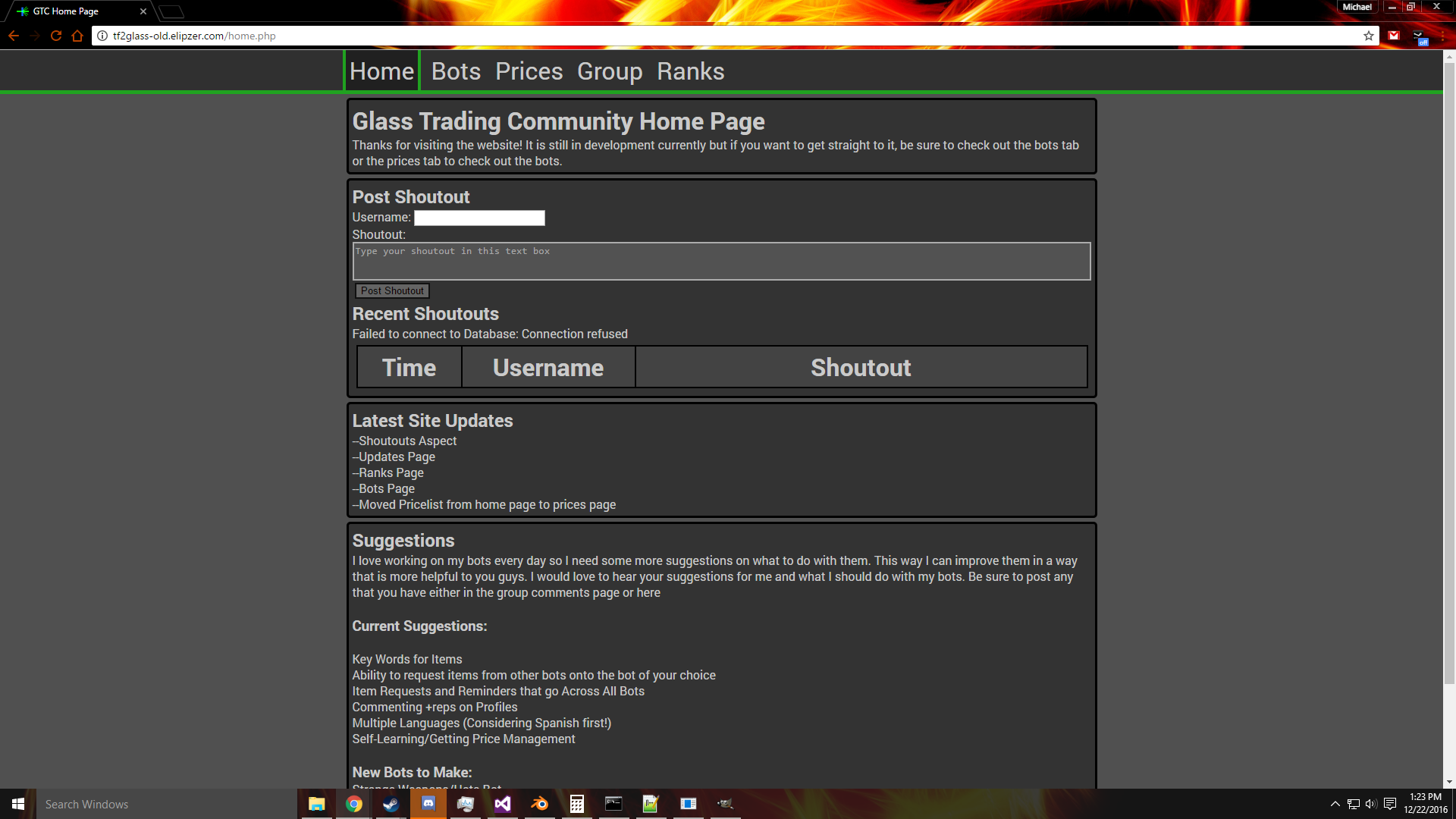This screenshot has width=1456, height=819.
Task: Navigate to the Ranks page
Action: click(690, 71)
